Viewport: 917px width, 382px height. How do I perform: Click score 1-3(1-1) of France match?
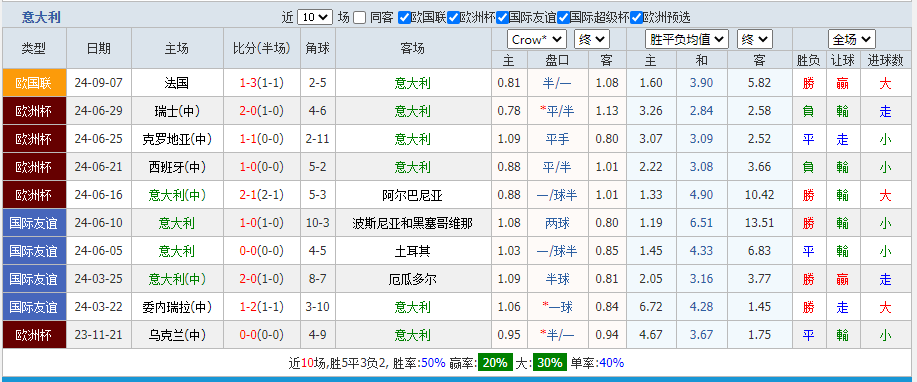click(261, 83)
